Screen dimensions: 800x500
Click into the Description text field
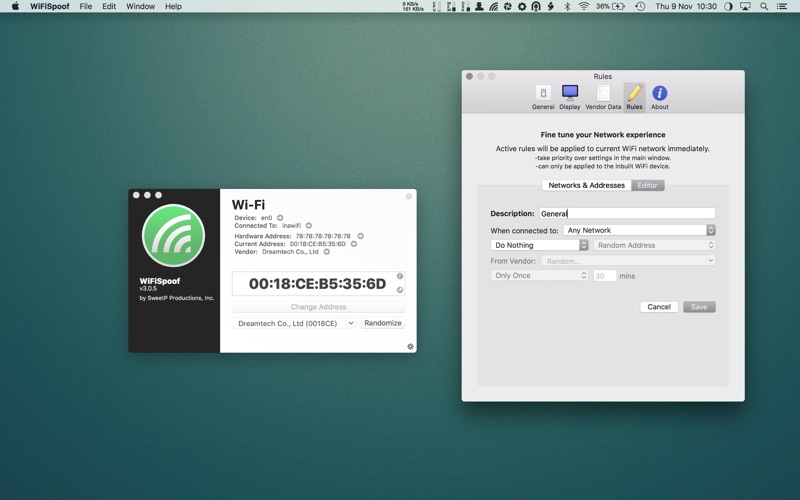626,213
